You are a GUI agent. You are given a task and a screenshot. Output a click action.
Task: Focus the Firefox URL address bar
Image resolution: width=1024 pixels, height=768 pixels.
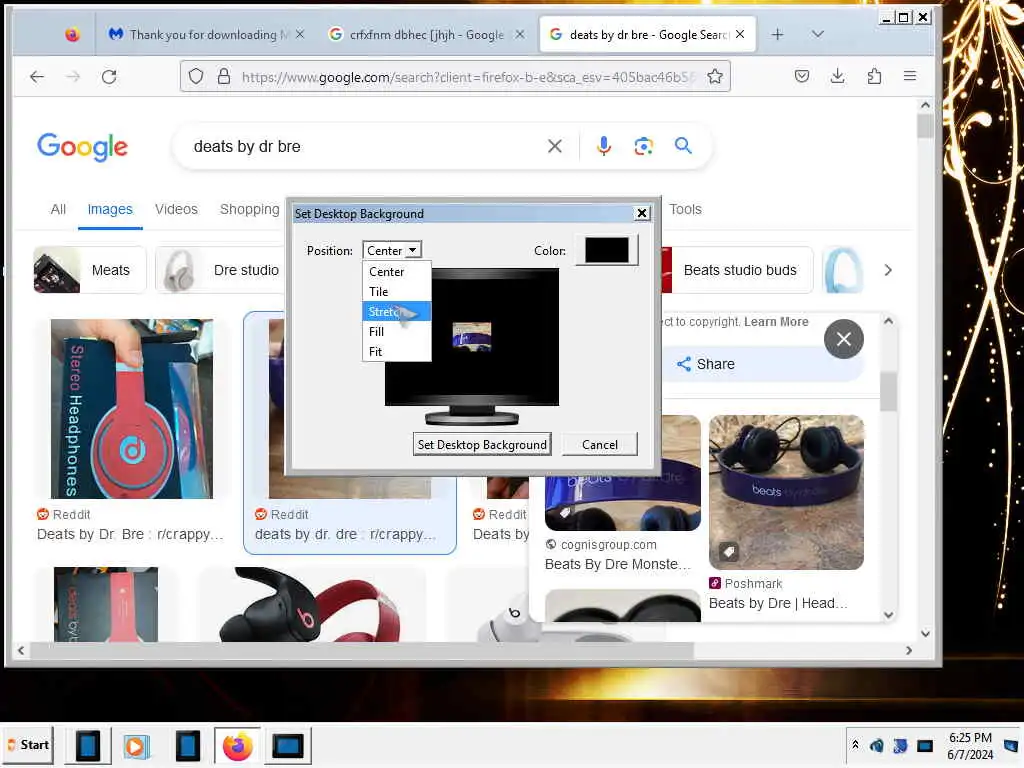466,77
